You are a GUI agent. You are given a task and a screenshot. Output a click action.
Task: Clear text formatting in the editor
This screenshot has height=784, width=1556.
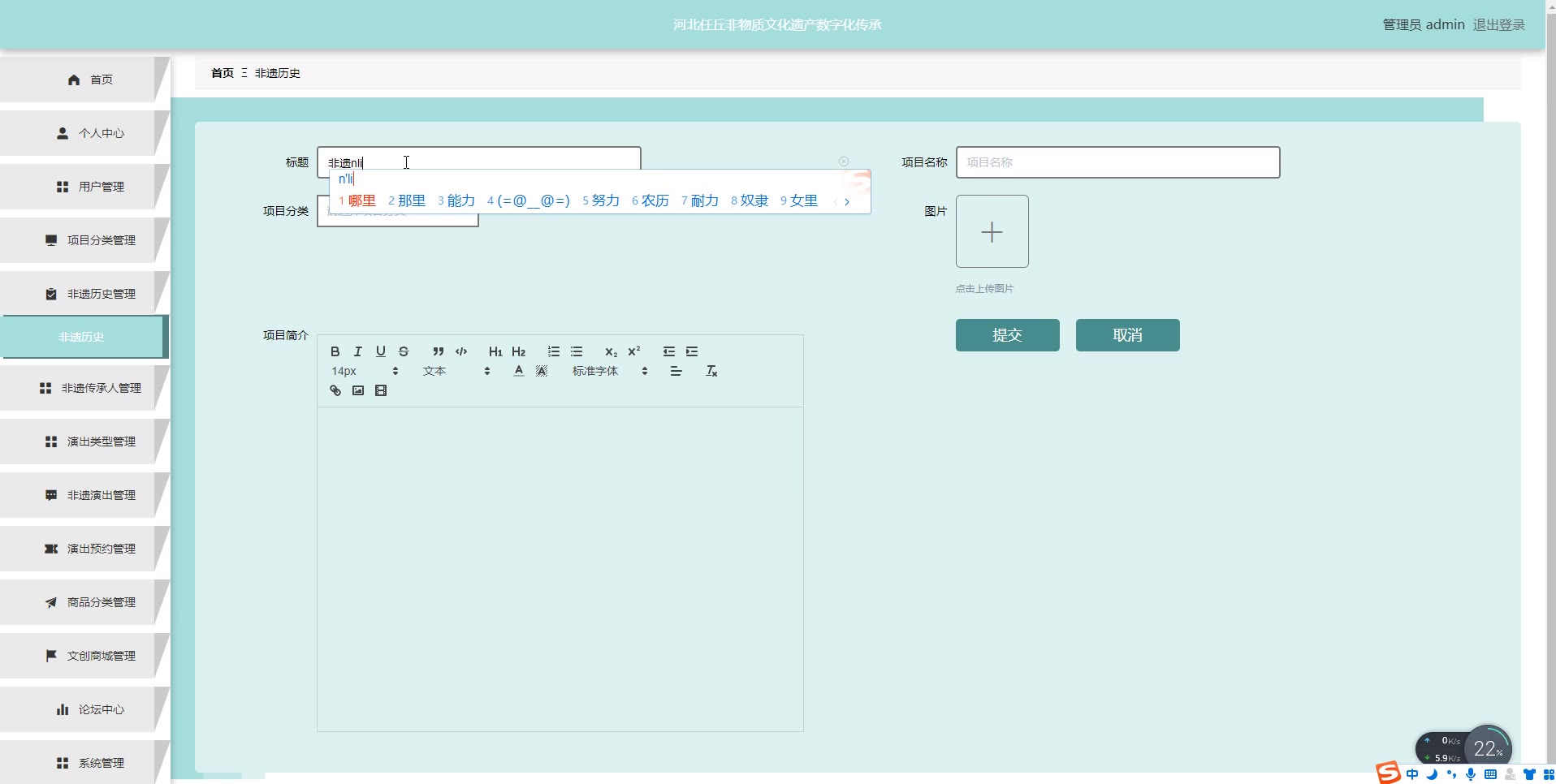pyautogui.click(x=711, y=371)
